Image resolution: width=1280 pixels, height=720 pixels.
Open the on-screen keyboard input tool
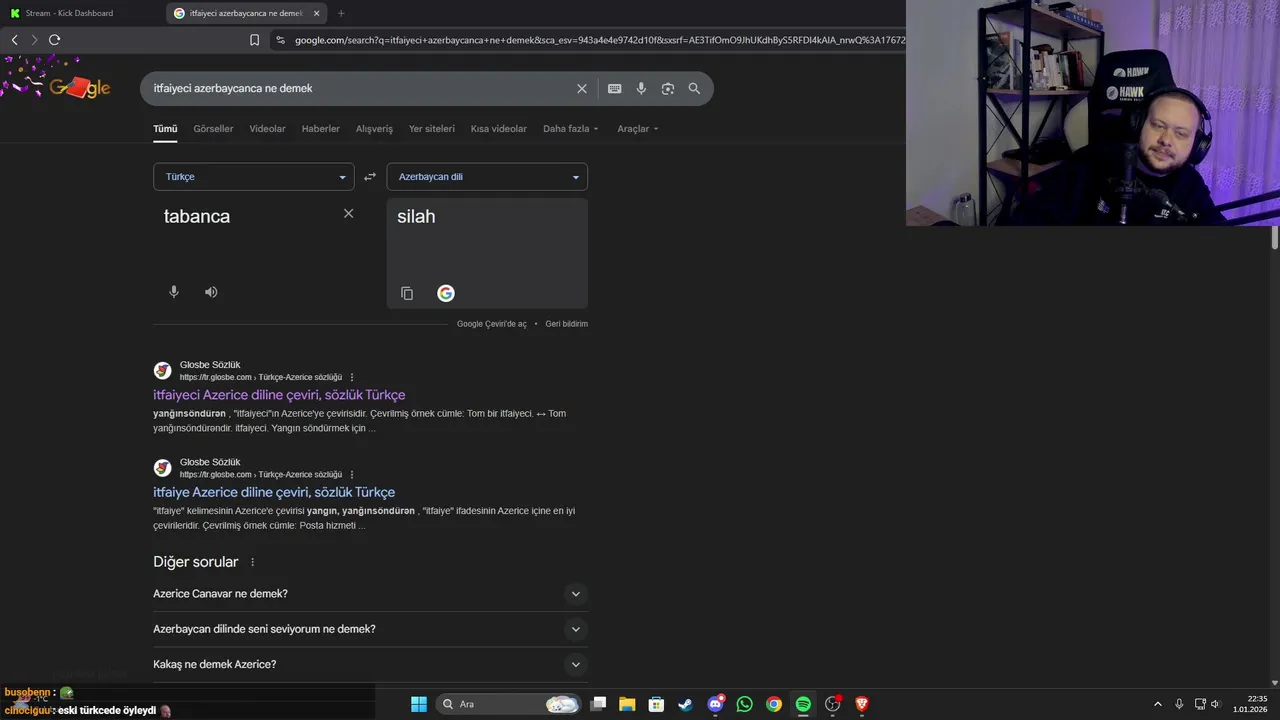(x=615, y=89)
